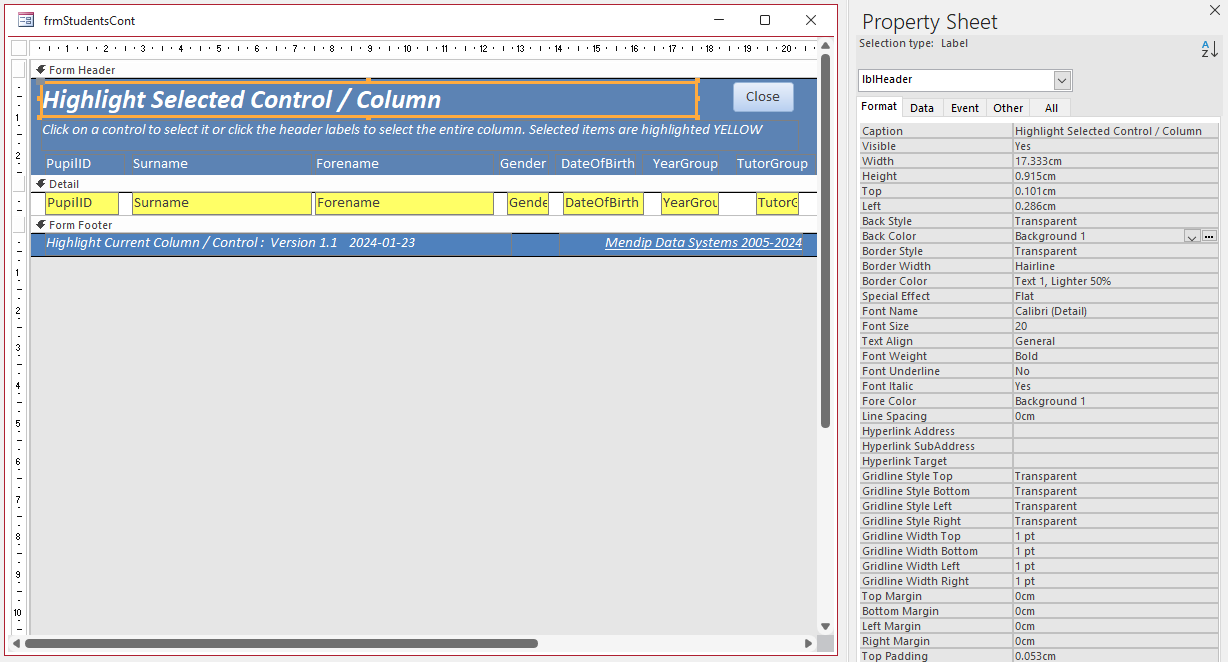Click the Font Italic value Yes

coord(1115,386)
